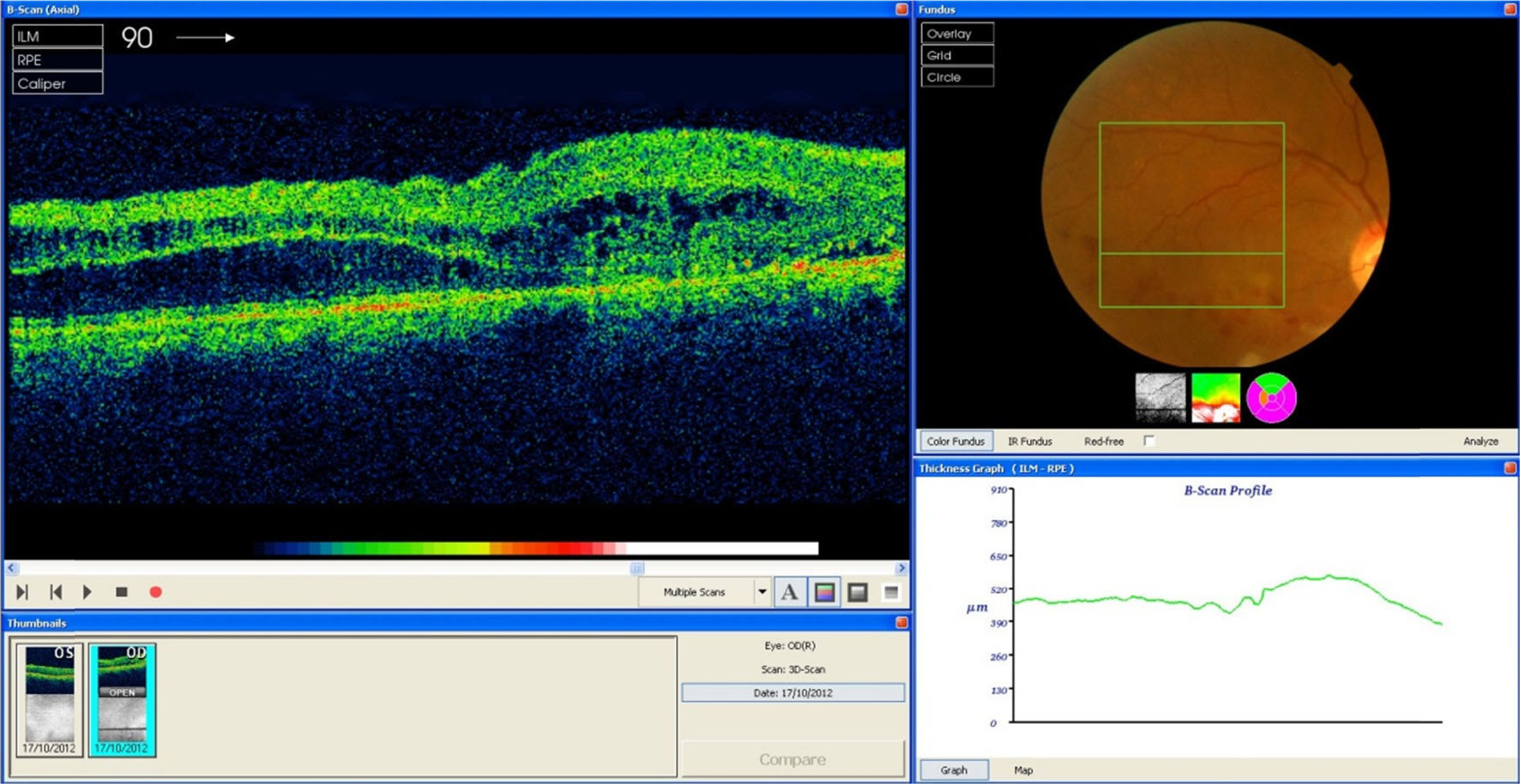Image resolution: width=1520 pixels, height=784 pixels.
Task: Switch to the Map tab
Action: (1023, 770)
